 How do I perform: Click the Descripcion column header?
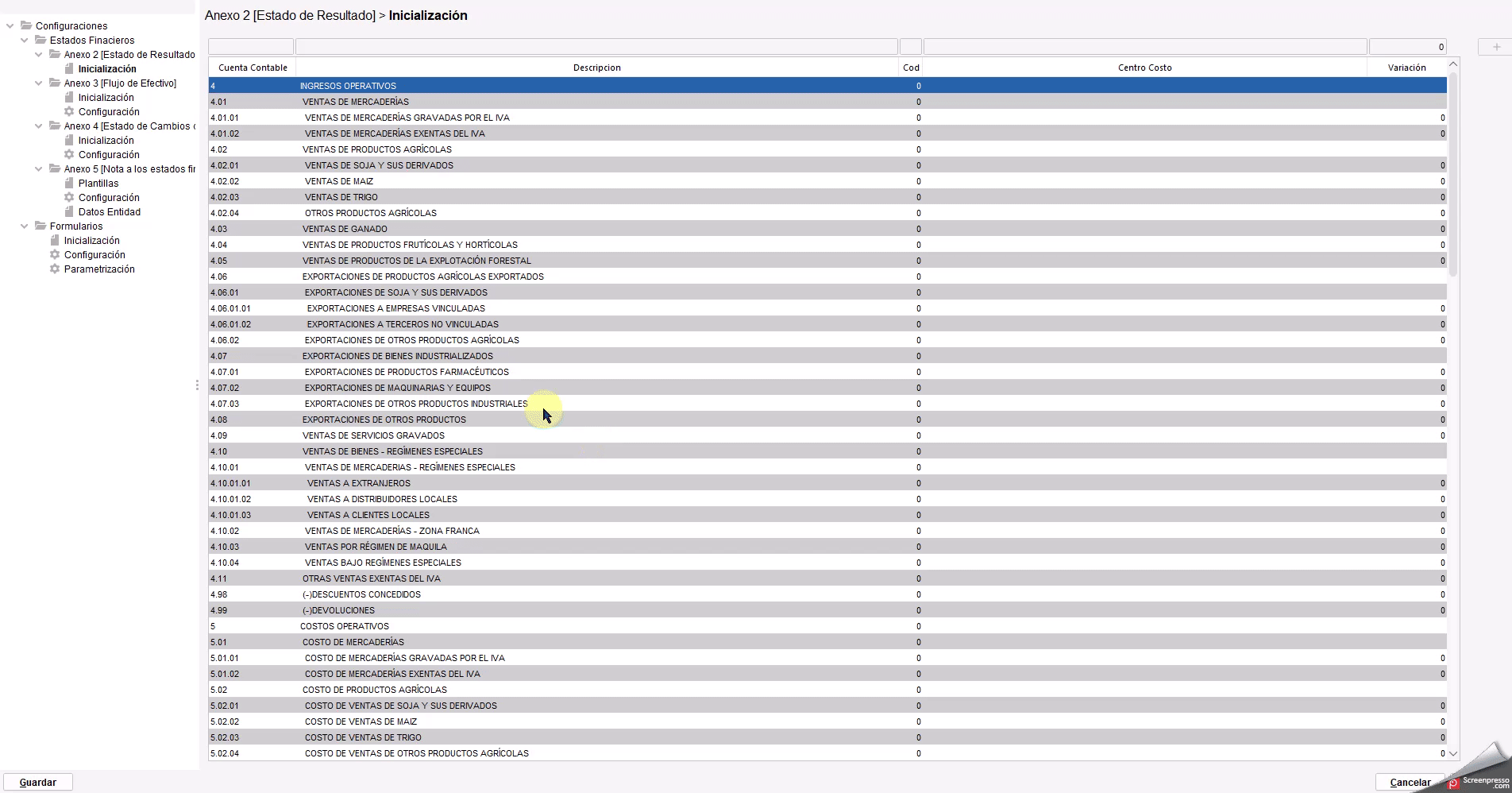[x=596, y=68]
